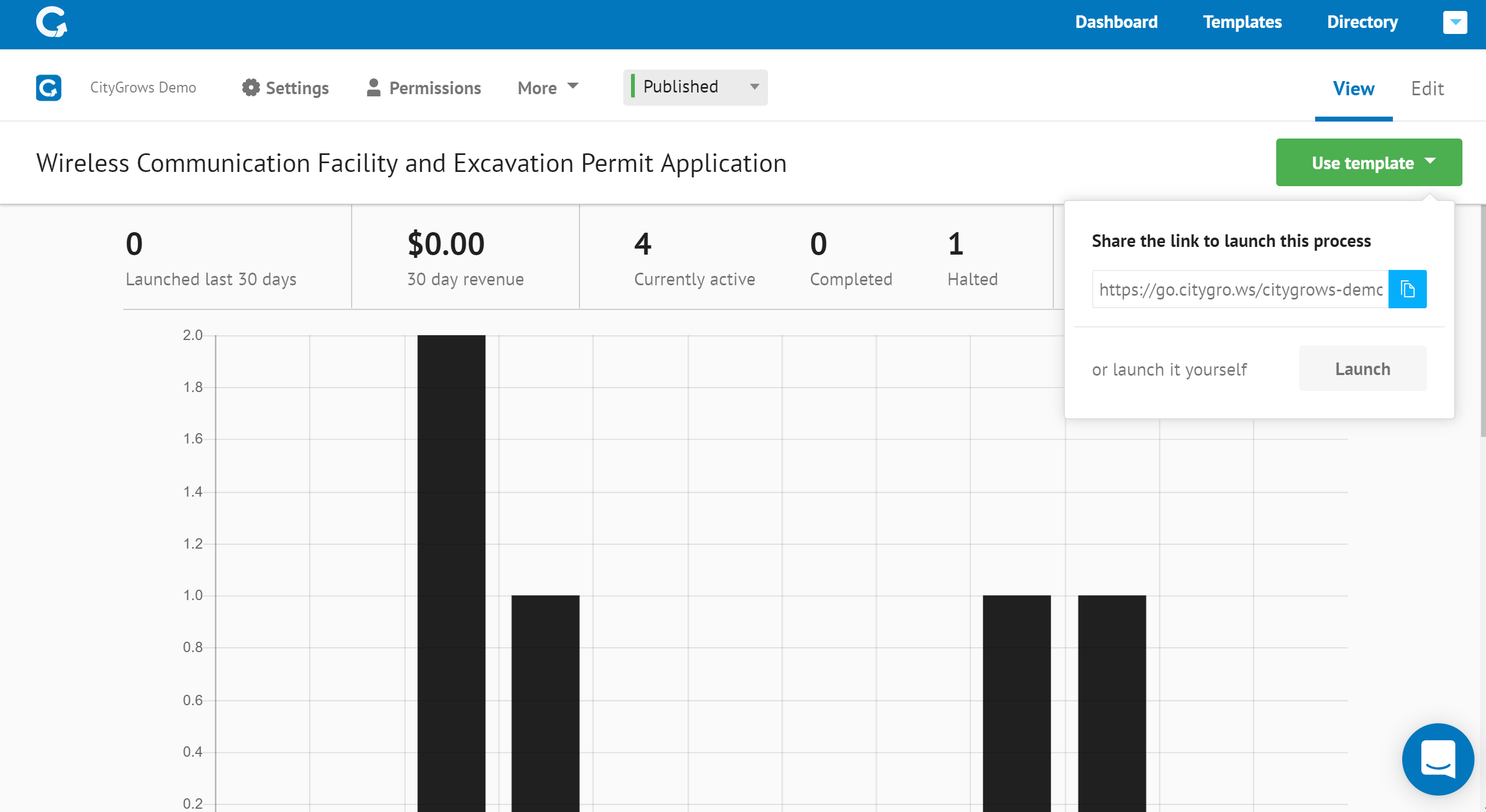Open the Templates page
The width and height of the screenshot is (1486, 812).
click(x=1242, y=22)
